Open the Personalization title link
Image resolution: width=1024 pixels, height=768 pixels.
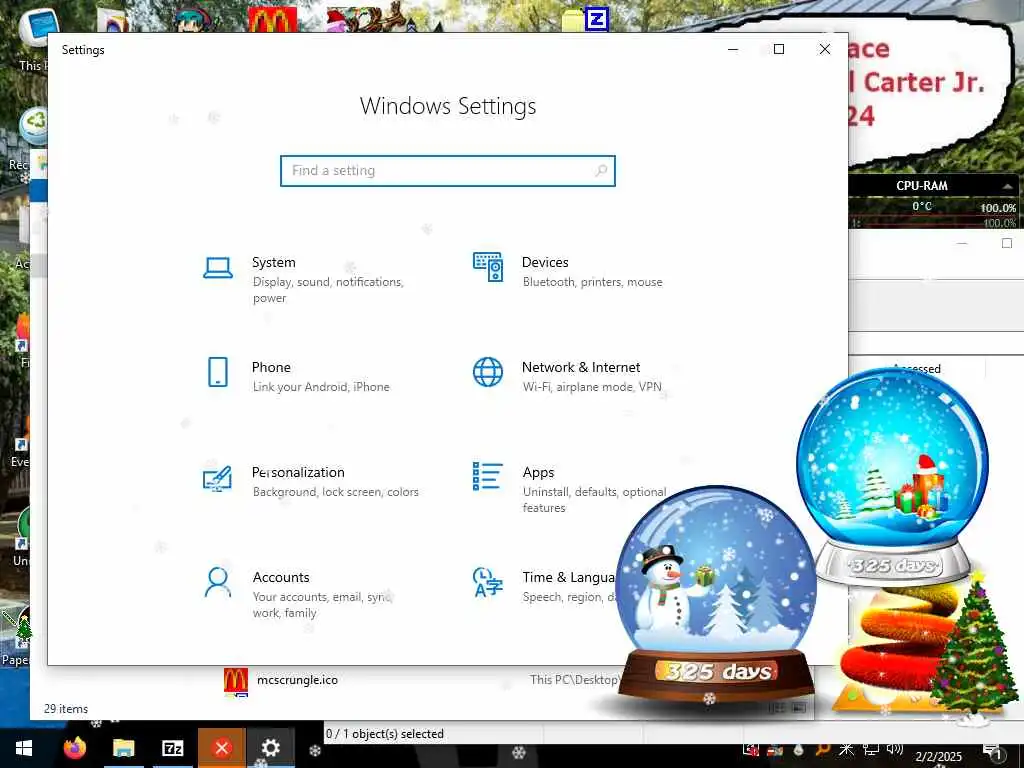tap(298, 472)
